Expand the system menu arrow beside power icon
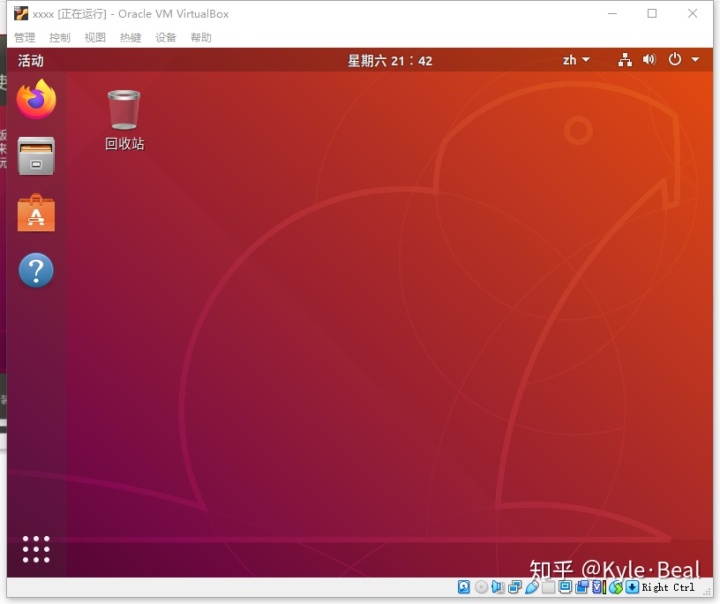This screenshot has height=604, width=720. pos(695,60)
